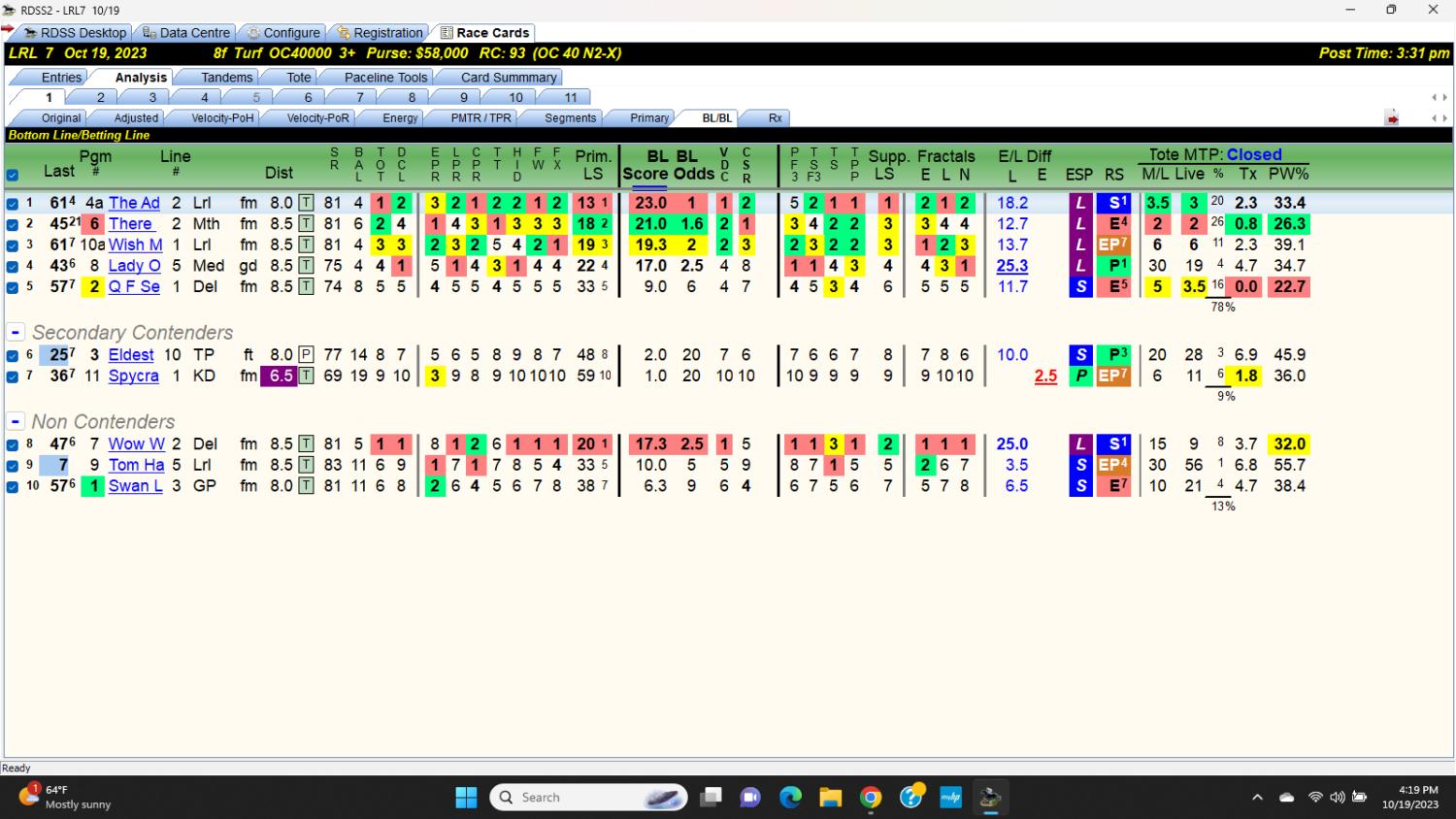Open Google Chrome from the taskbar
This screenshot has width=1456, height=819.
click(871, 798)
